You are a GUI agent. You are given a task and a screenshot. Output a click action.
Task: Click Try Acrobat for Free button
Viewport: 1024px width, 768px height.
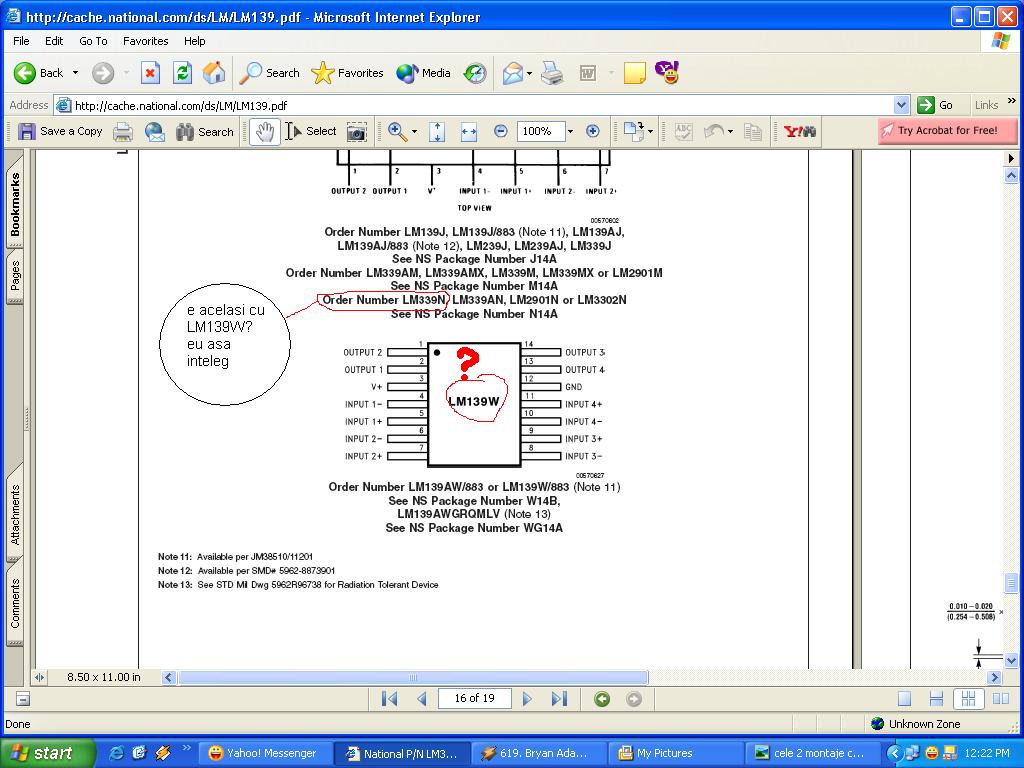pyautogui.click(x=947, y=131)
